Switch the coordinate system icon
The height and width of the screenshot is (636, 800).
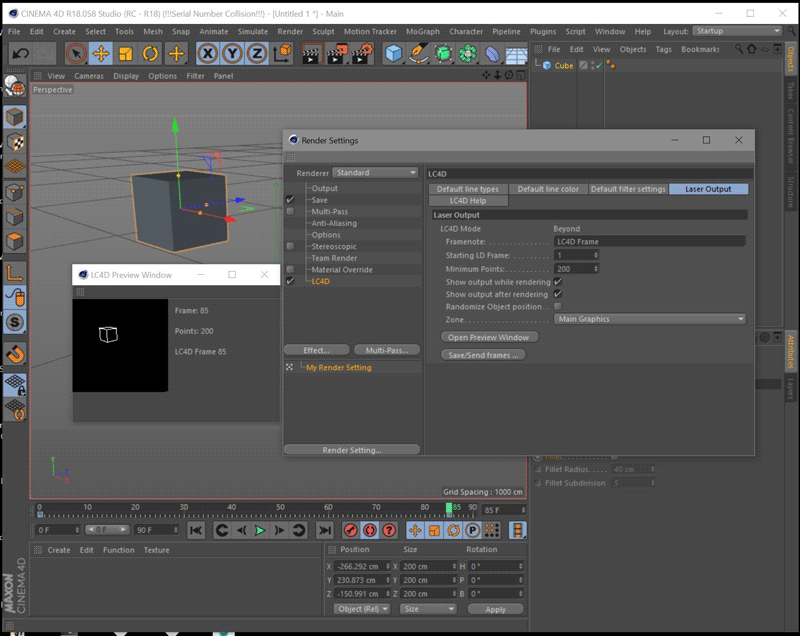point(282,53)
